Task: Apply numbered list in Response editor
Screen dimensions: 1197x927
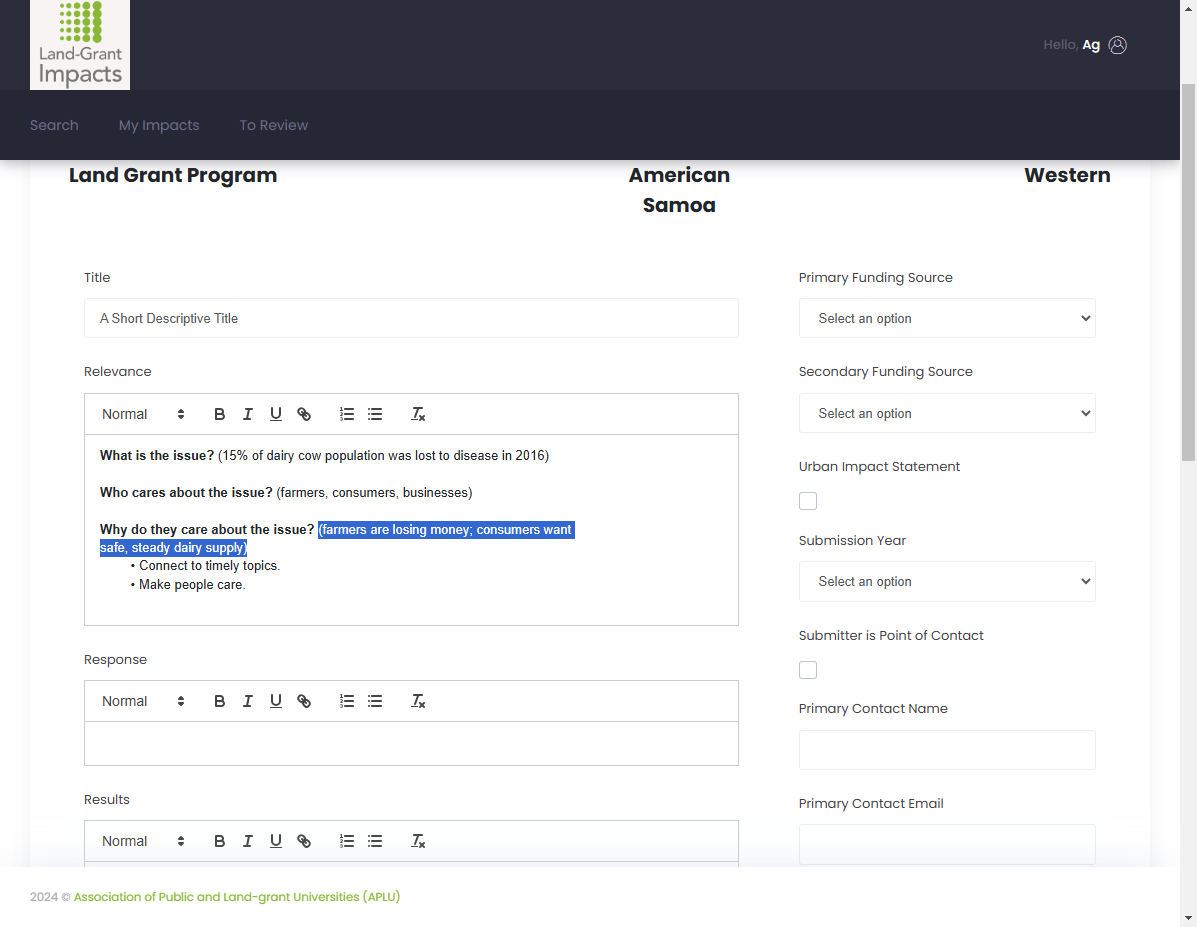Action: coord(347,701)
